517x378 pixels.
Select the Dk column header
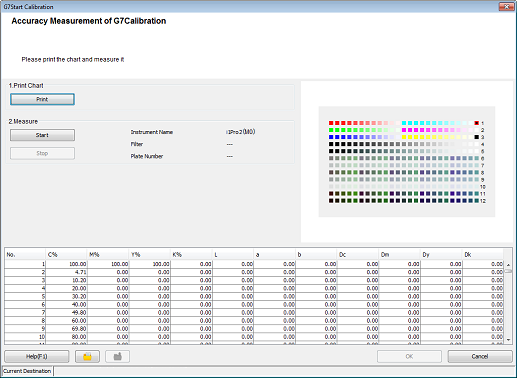483,254
